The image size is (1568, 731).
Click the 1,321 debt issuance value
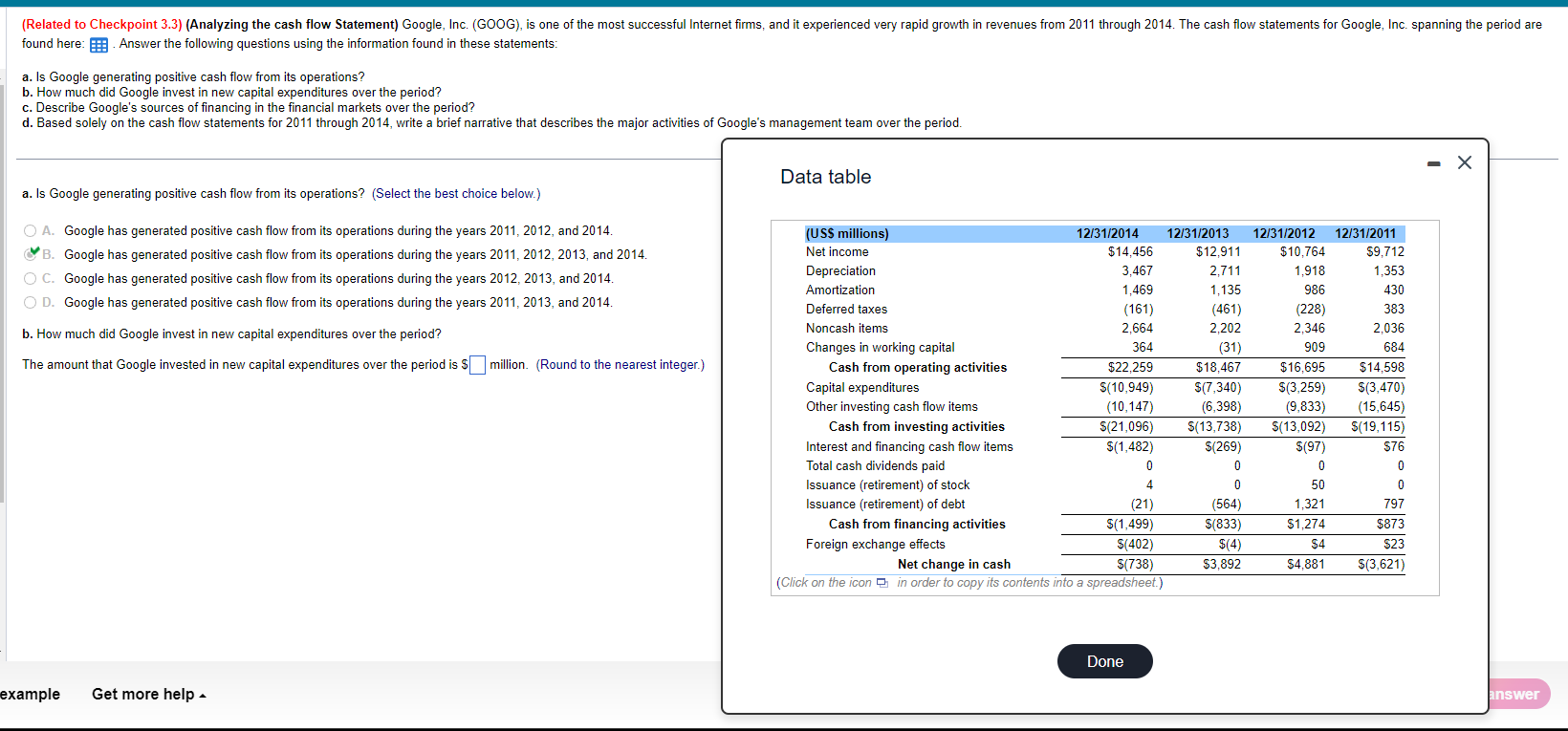[1310, 505]
